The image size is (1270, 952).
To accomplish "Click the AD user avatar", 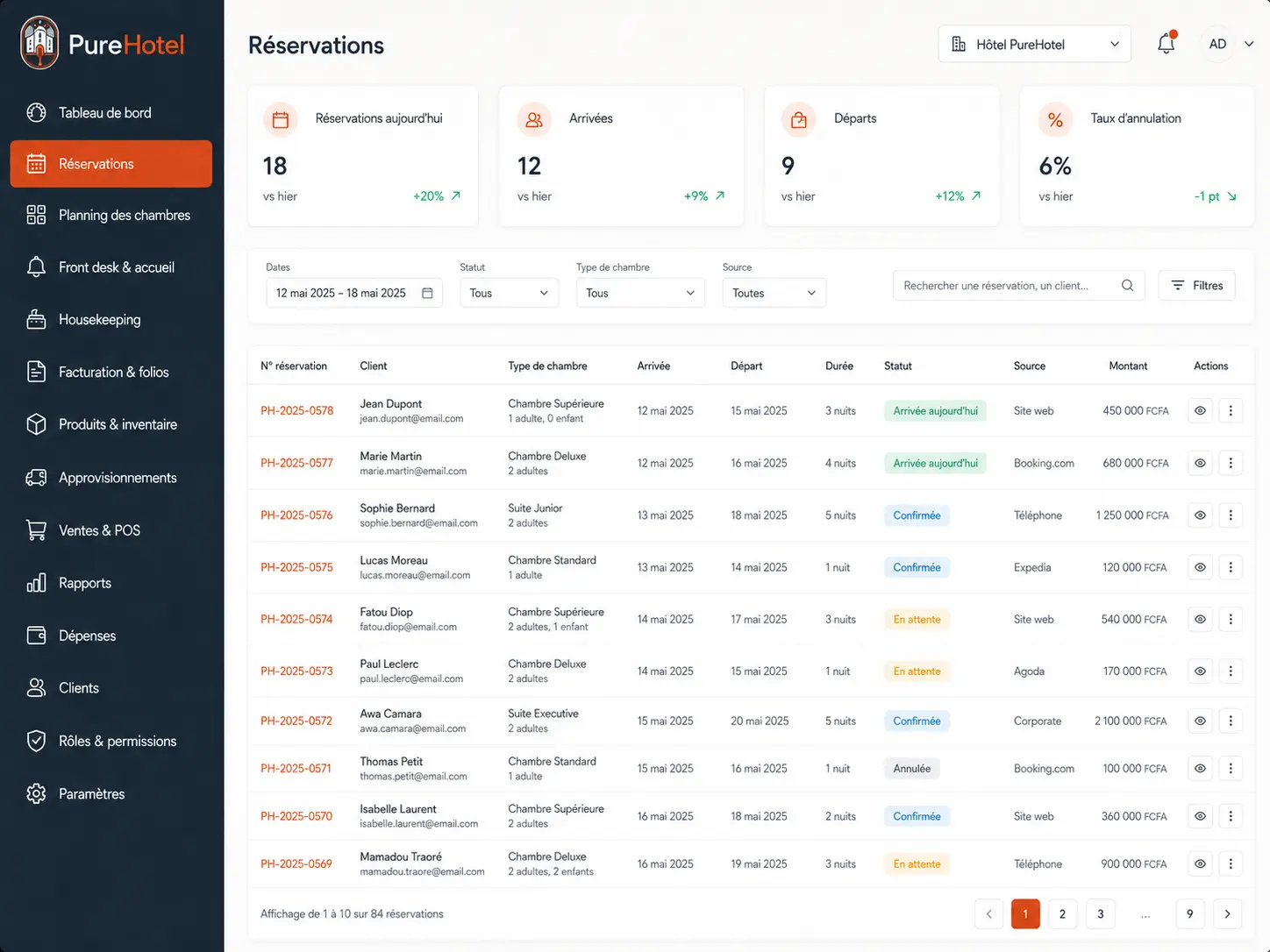I will pyautogui.click(x=1217, y=44).
